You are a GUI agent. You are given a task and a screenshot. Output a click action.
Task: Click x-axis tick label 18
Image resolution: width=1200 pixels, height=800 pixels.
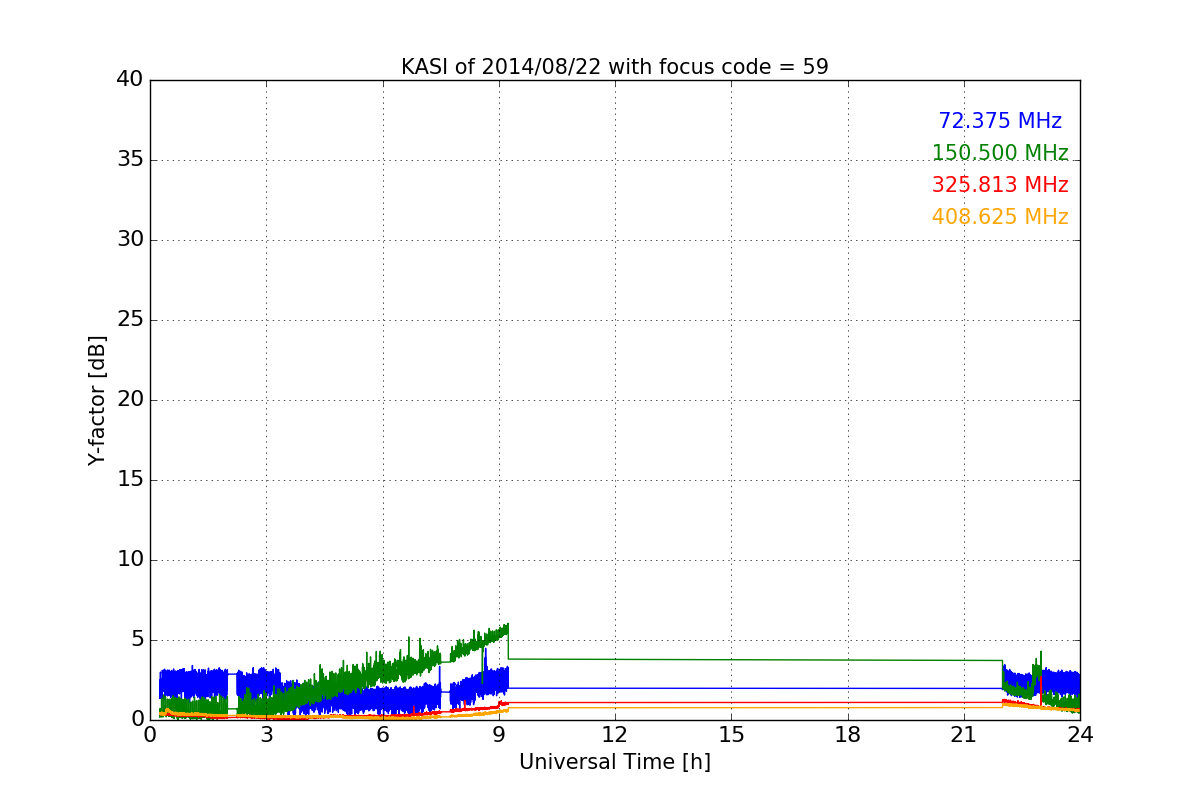tap(848, 735)
